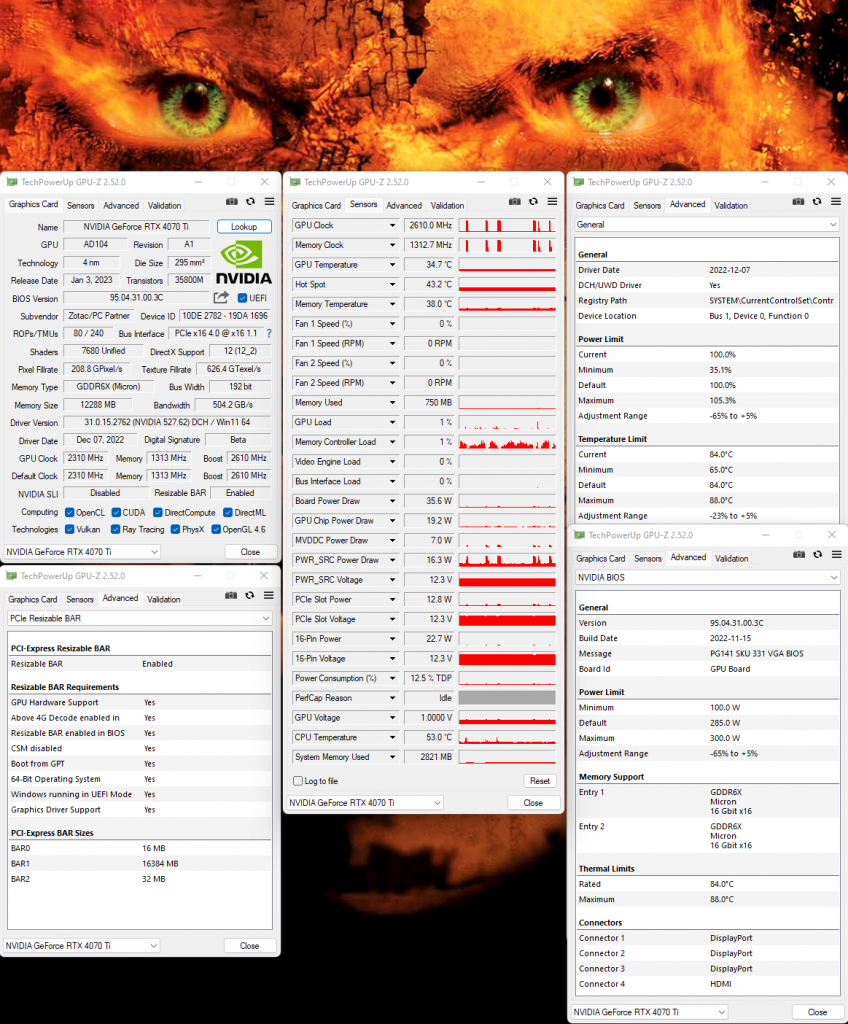Toggle the Vulkan checkbox
This screenshot has height=1024, width=848.
(x=70, y=530)
